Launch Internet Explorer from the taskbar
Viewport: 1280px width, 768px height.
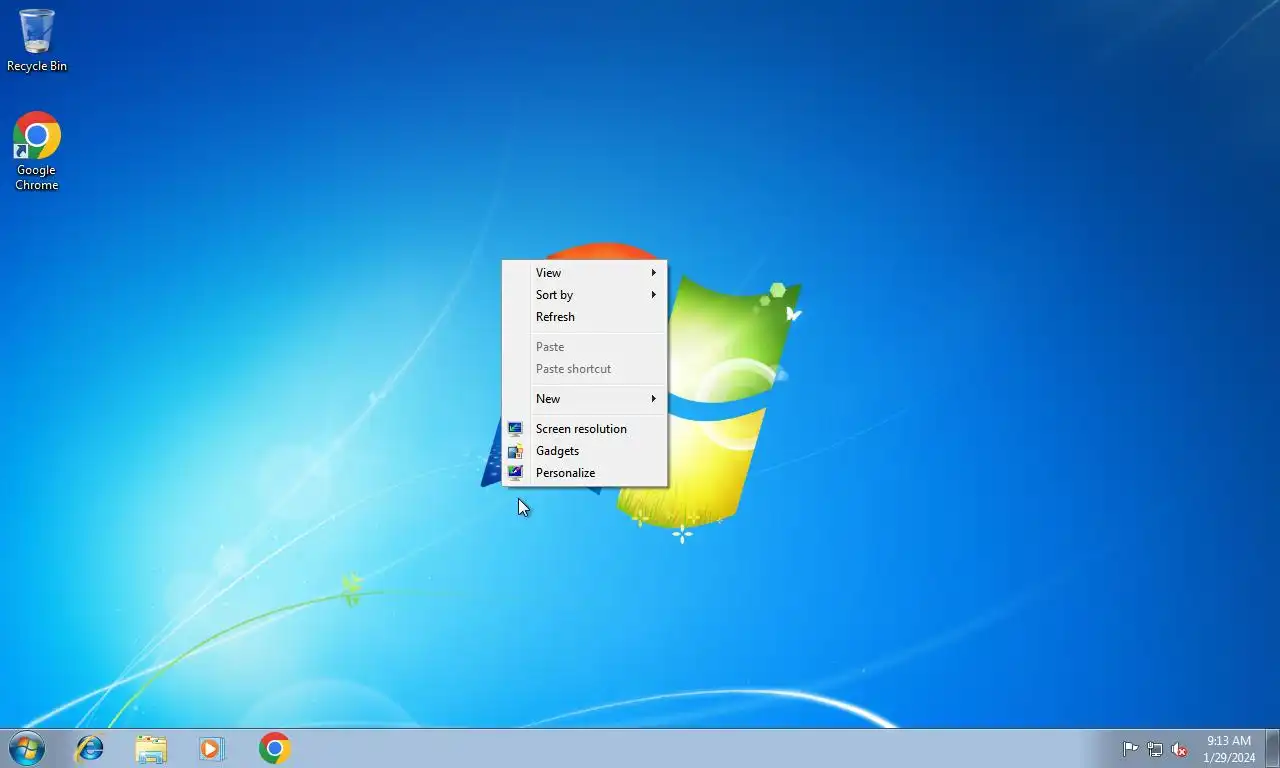coord(90,748)
